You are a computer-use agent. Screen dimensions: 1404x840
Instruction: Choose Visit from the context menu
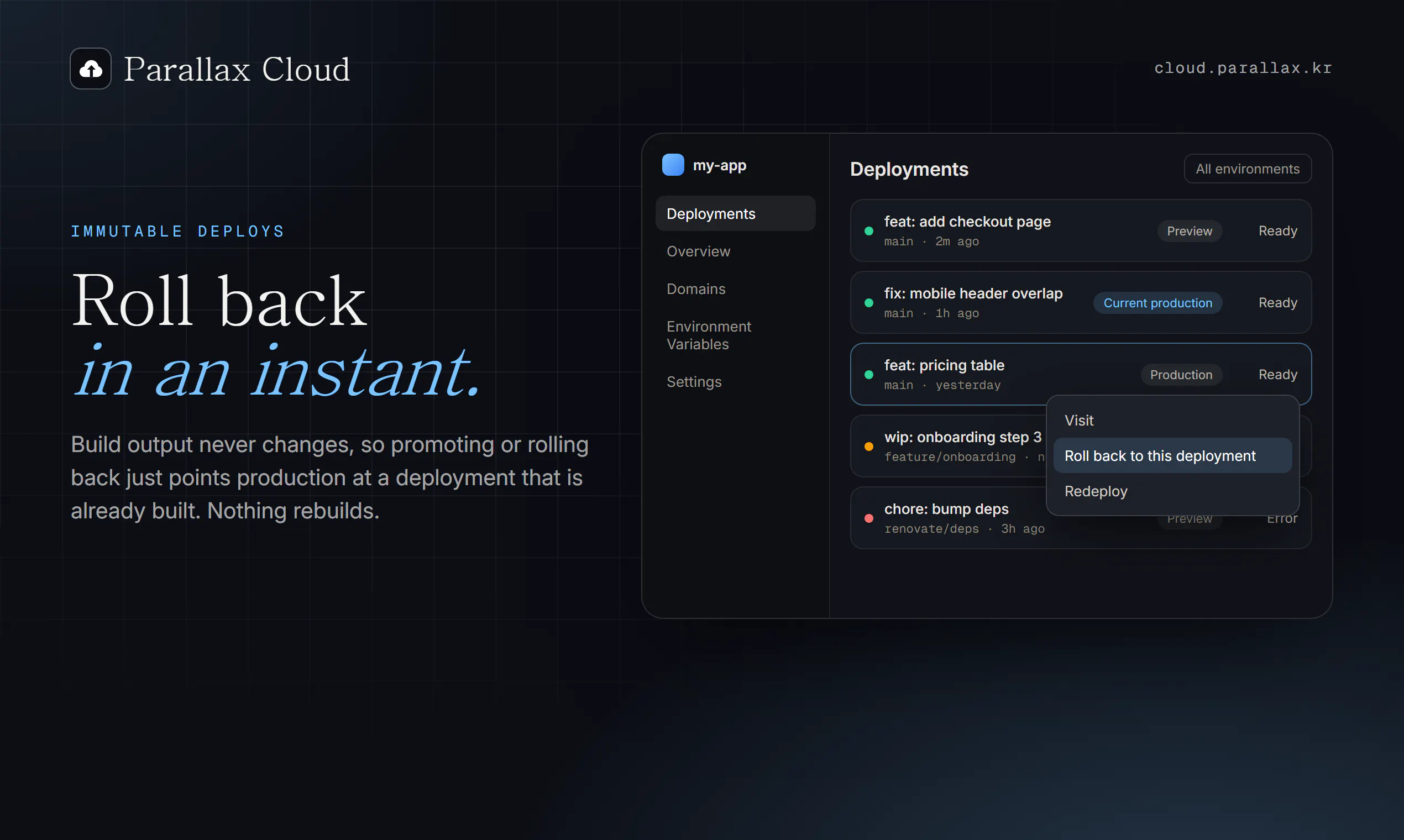click(1172, 421)
